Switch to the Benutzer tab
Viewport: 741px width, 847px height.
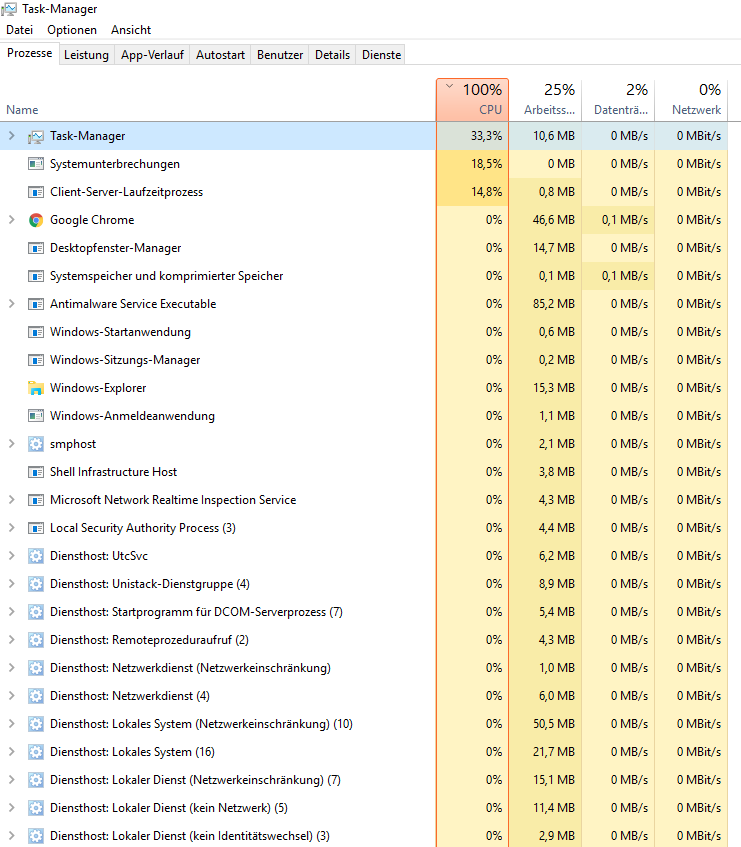coord(280,55)
